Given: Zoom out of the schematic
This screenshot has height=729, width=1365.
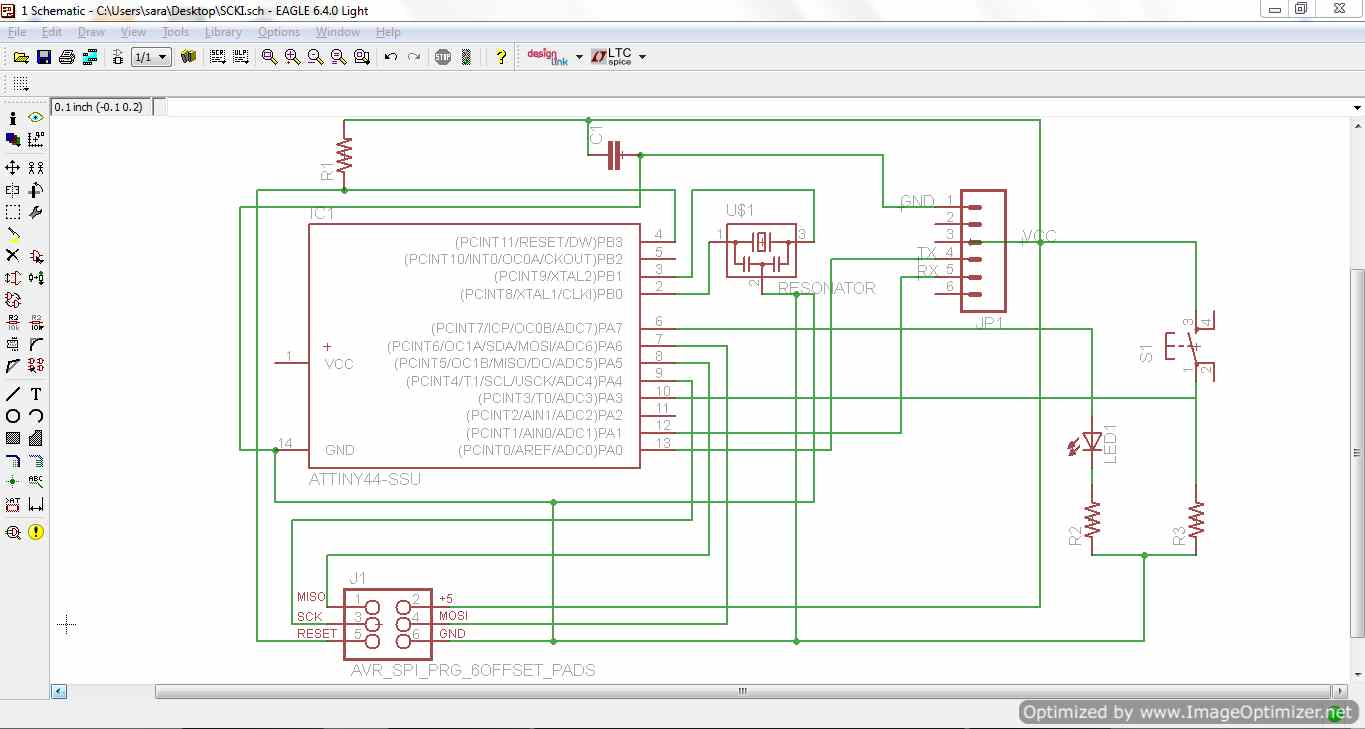Looking at the screenshot, I should coord(315,57).
